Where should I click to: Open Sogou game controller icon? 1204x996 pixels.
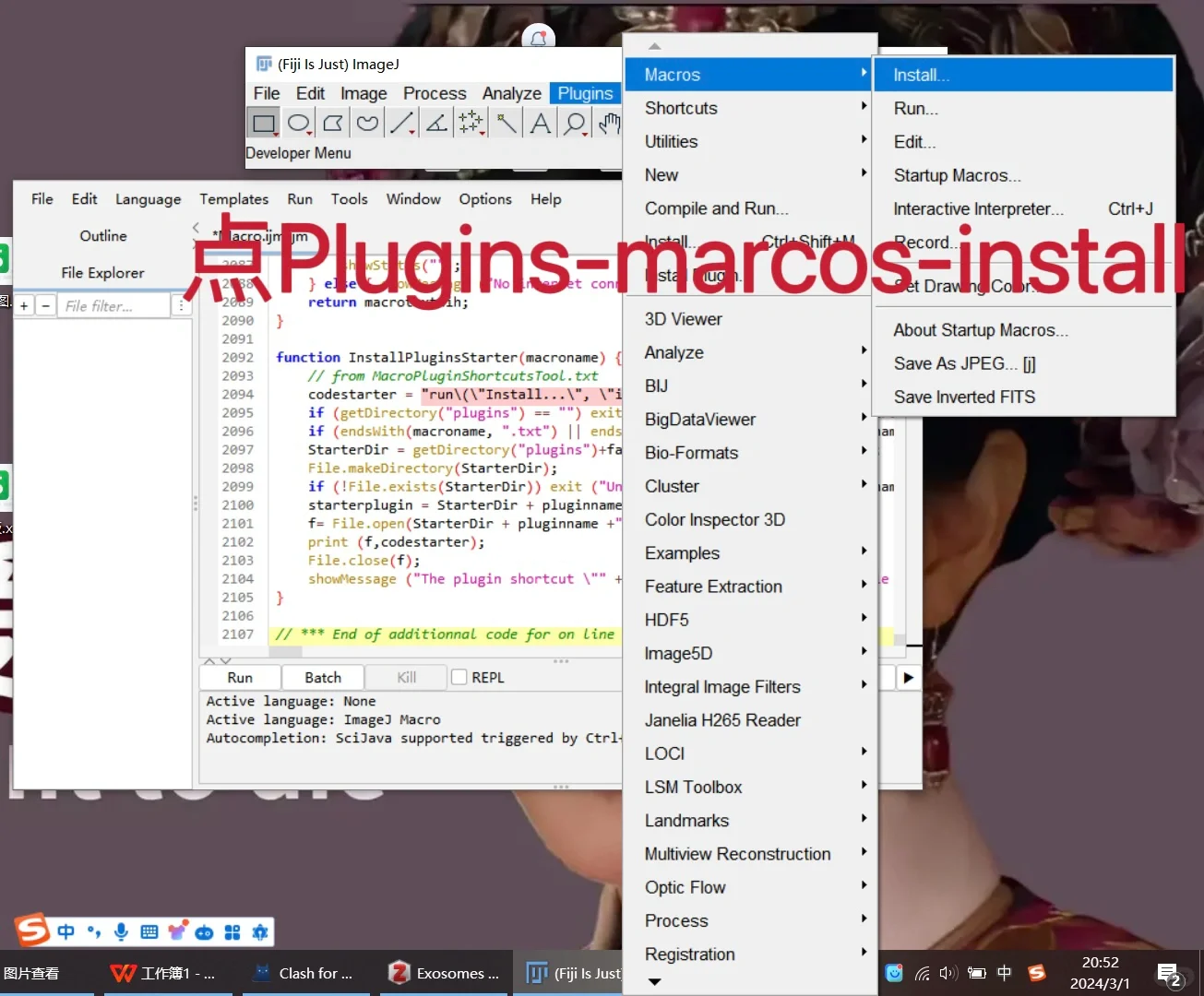click(x=205, y=932)
